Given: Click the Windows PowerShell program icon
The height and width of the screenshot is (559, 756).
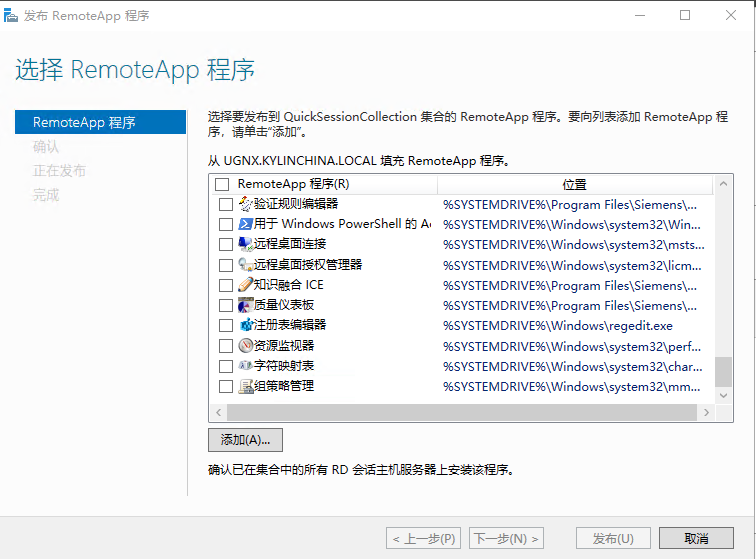Looking at the screenshot, I should tap(245, 224).
